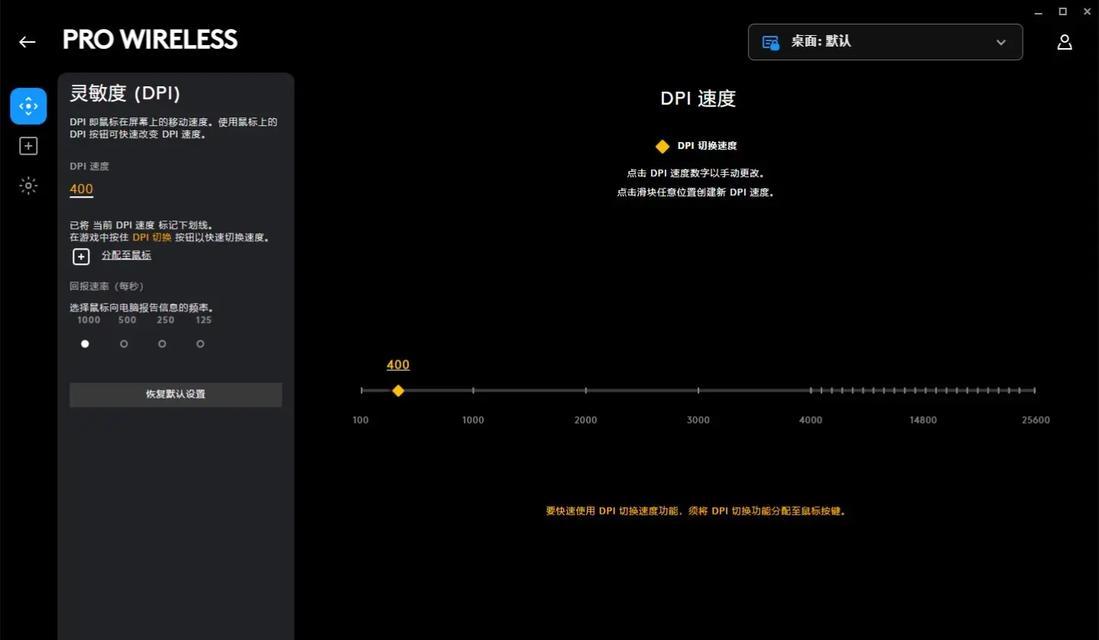The width and height of the screenshot is (1099, 640).
Task: Select the 1000 report rate option
Action: pos(85,343)
